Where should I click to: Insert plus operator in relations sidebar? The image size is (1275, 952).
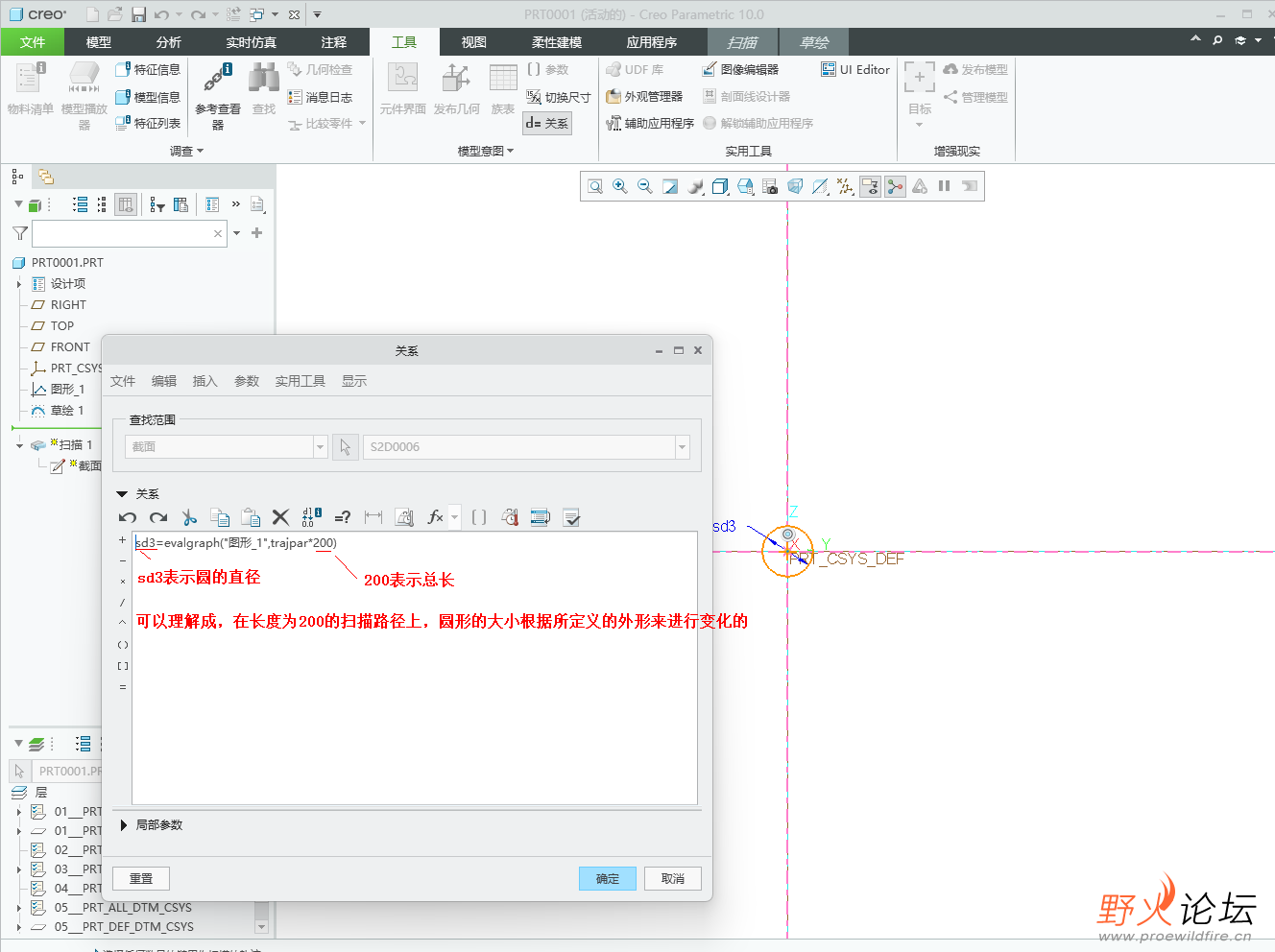click(122, 539)
